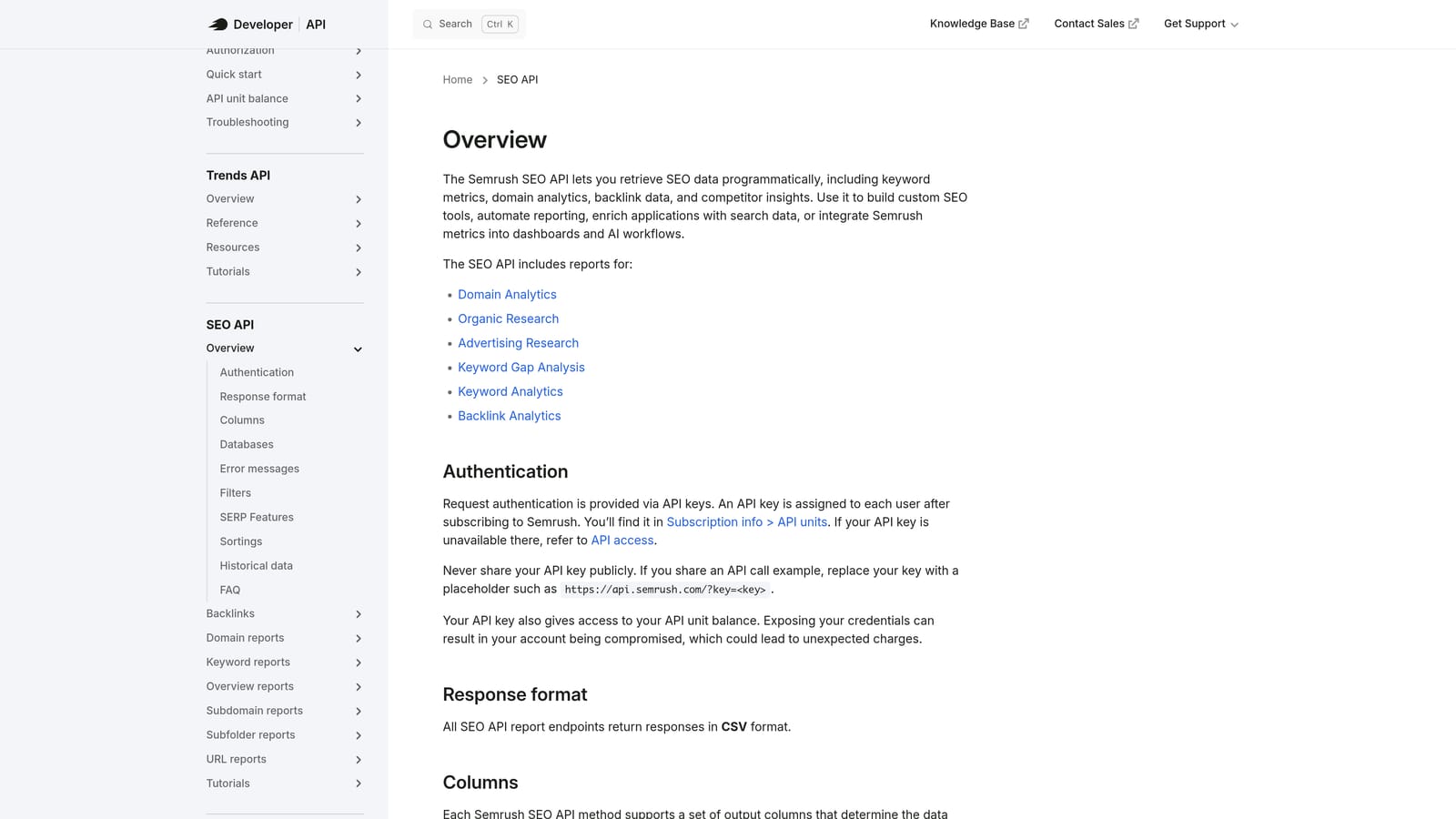This screenshot has height=819, width=1456.
Task: Open Trends API Tutorials item
Action: [x=228, y=272]
